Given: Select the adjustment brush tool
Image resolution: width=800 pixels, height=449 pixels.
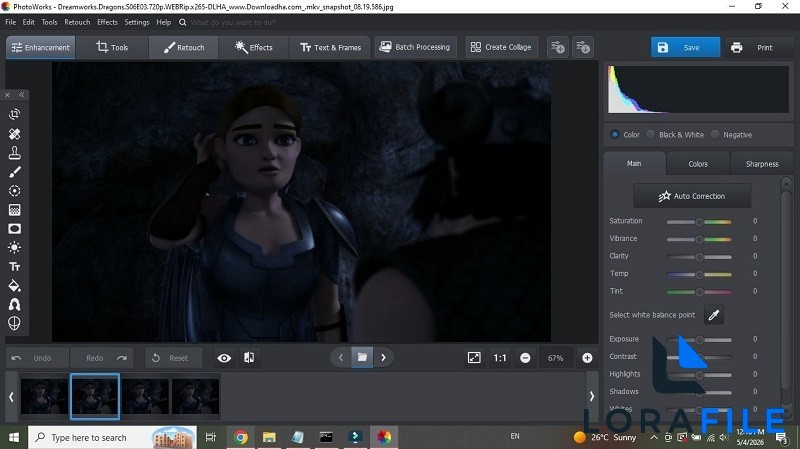Looking at the screenshot, I should [x=14, y=172].
